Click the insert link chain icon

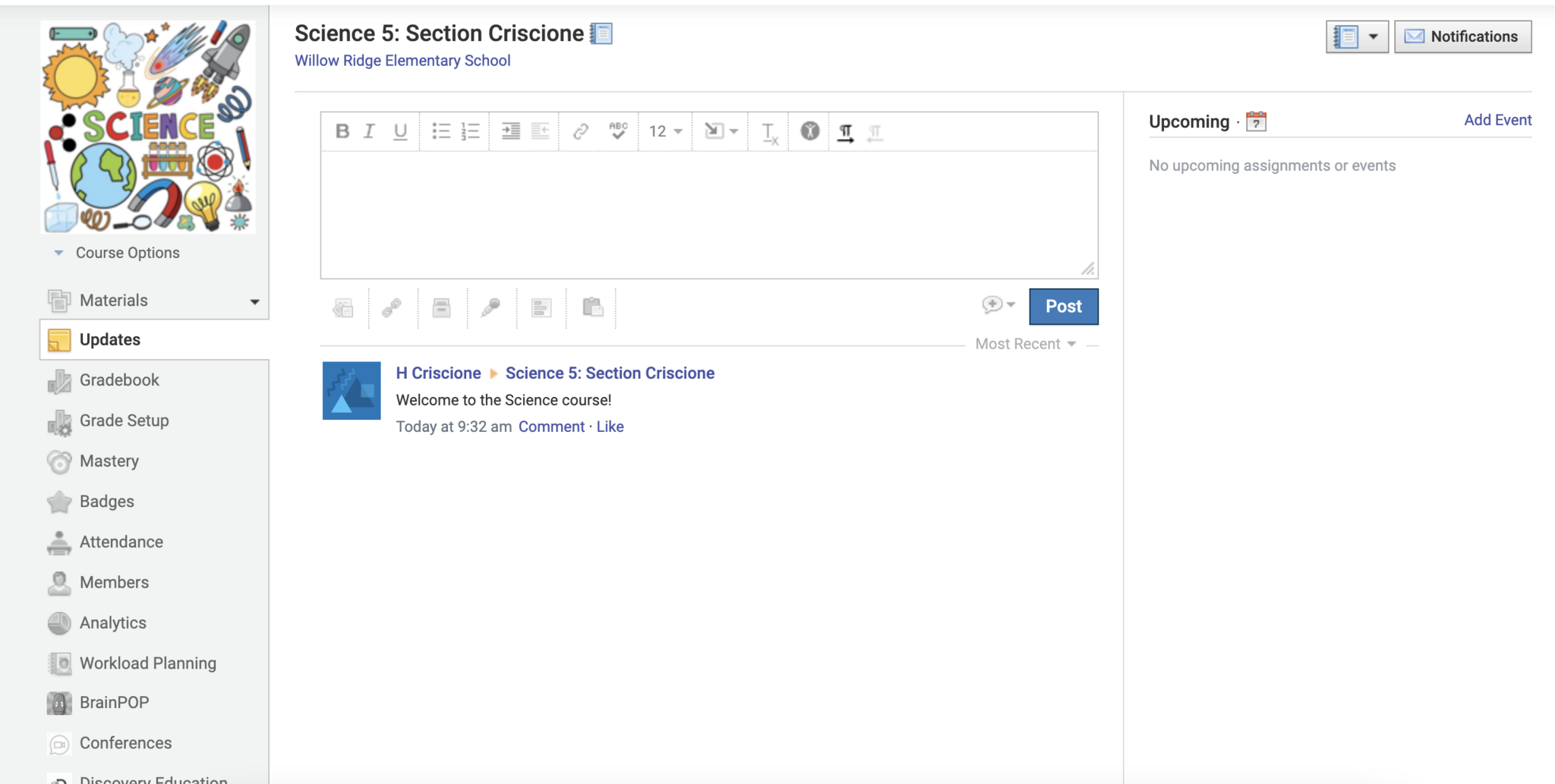581,131
